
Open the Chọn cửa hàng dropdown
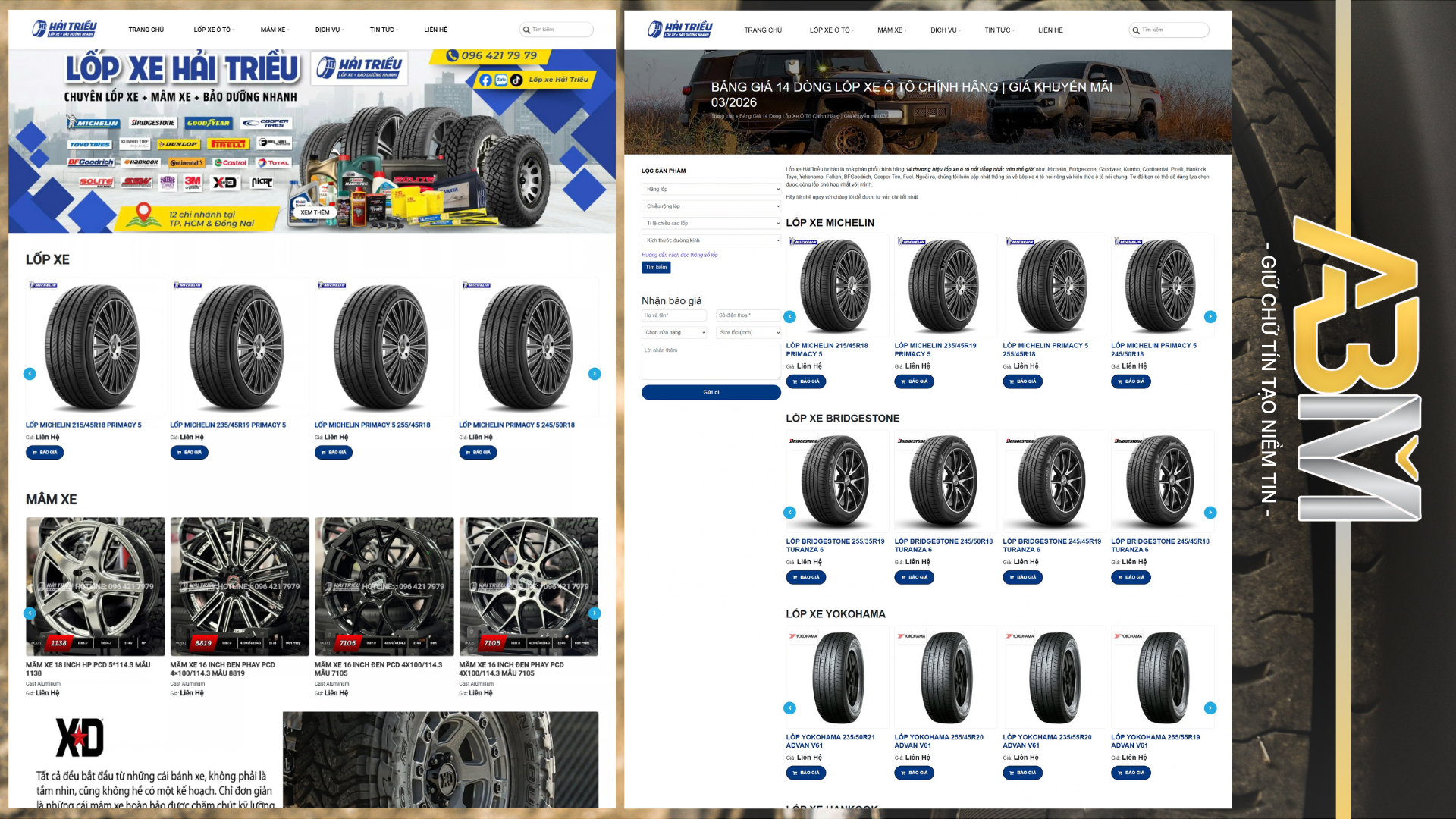(x=674, y=333)
